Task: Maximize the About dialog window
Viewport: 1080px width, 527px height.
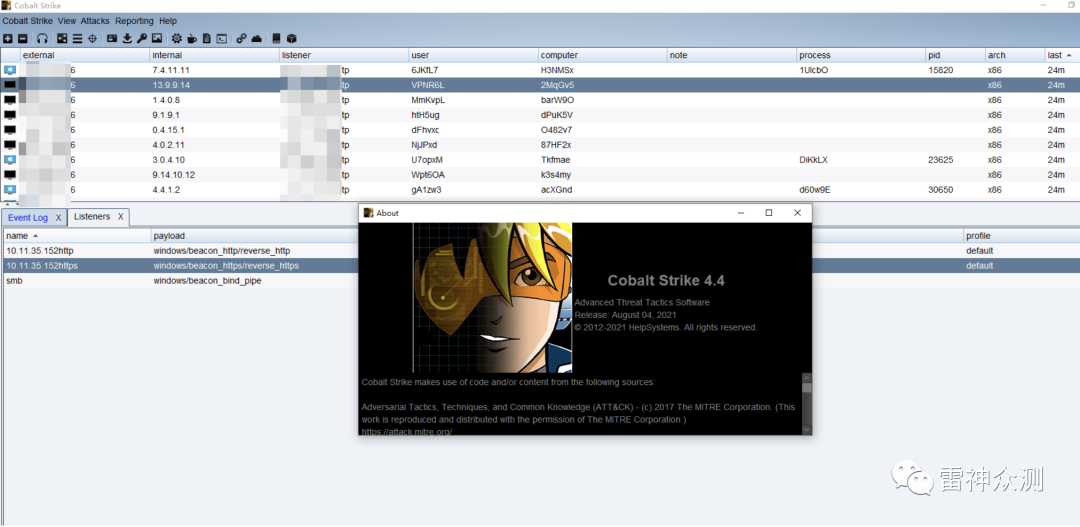Action: coord(769,213)
